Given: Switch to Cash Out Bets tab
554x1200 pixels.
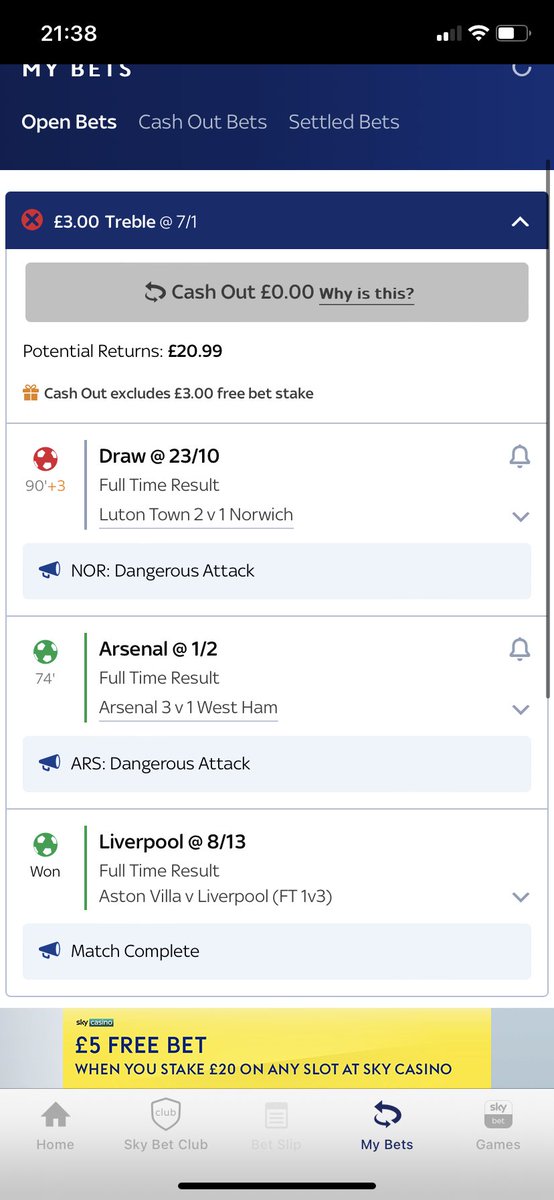Looking at the screenshot, I should pos(203,122).
